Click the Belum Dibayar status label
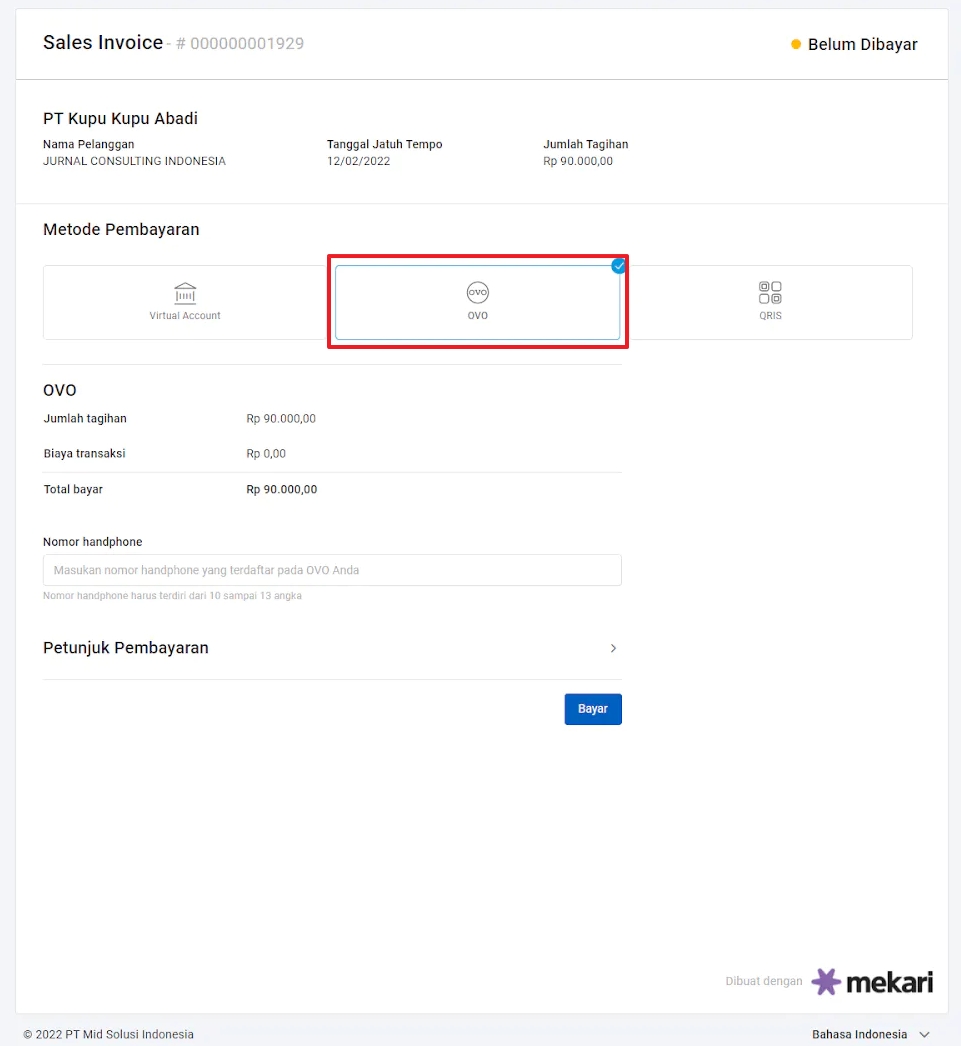Image resolution: width=961 pixels, height=1046 pixels. pos(862,44)
